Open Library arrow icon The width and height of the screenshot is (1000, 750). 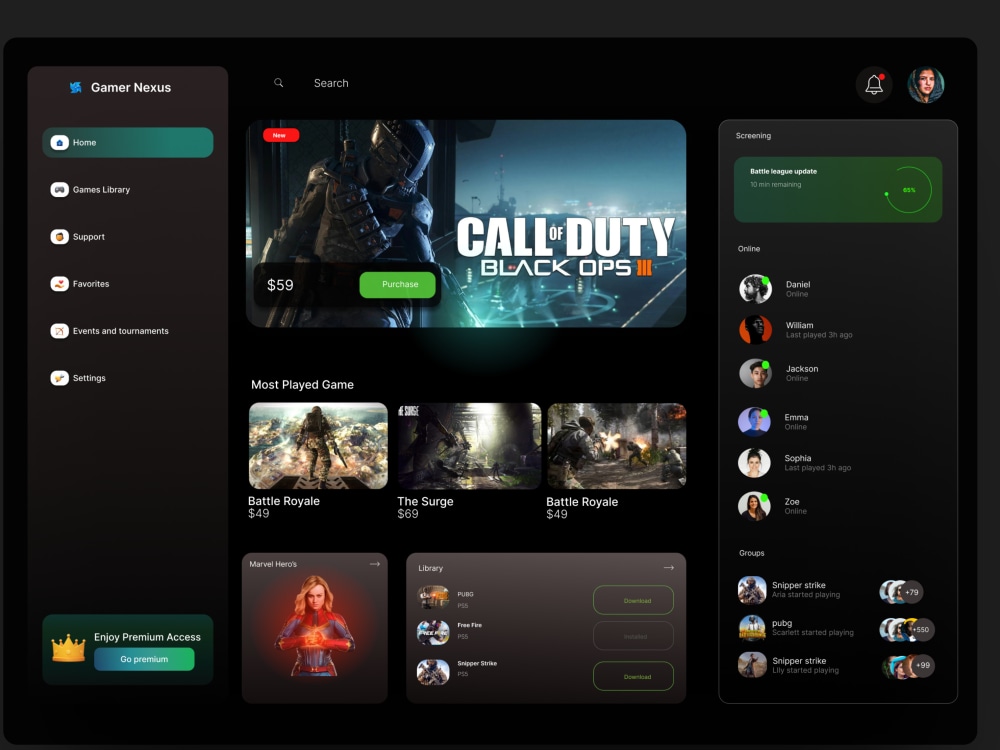coord(668,568)
